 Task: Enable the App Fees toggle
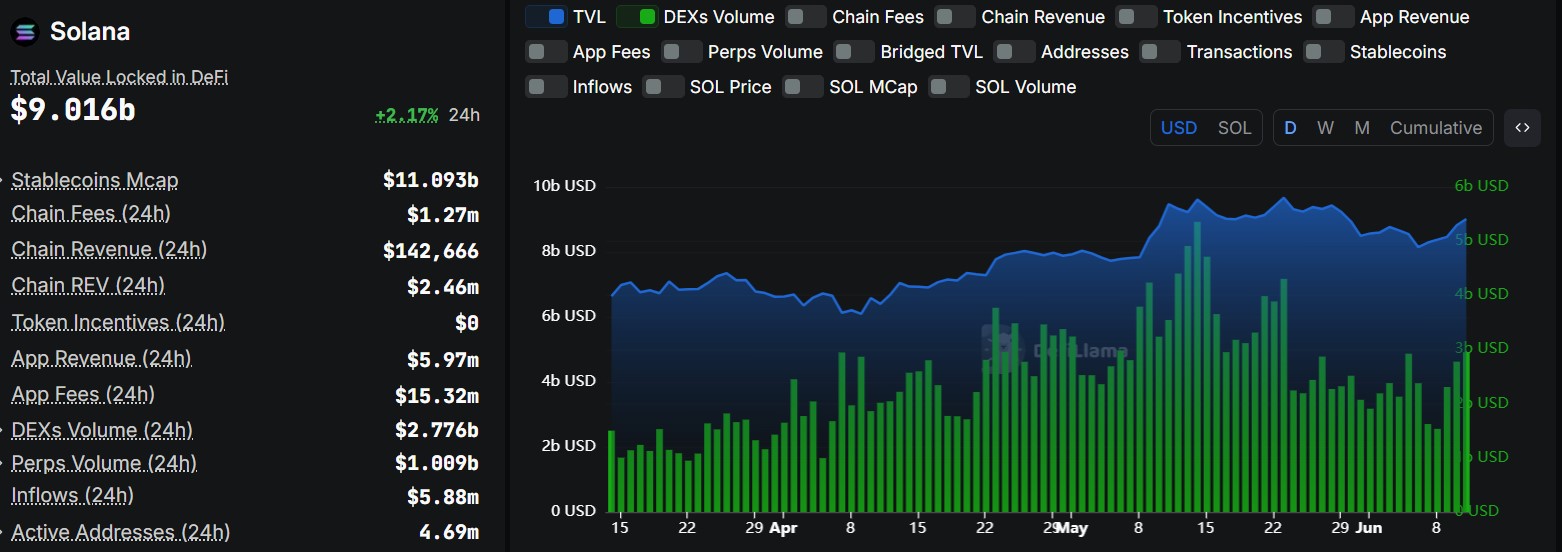pos(546,52)
